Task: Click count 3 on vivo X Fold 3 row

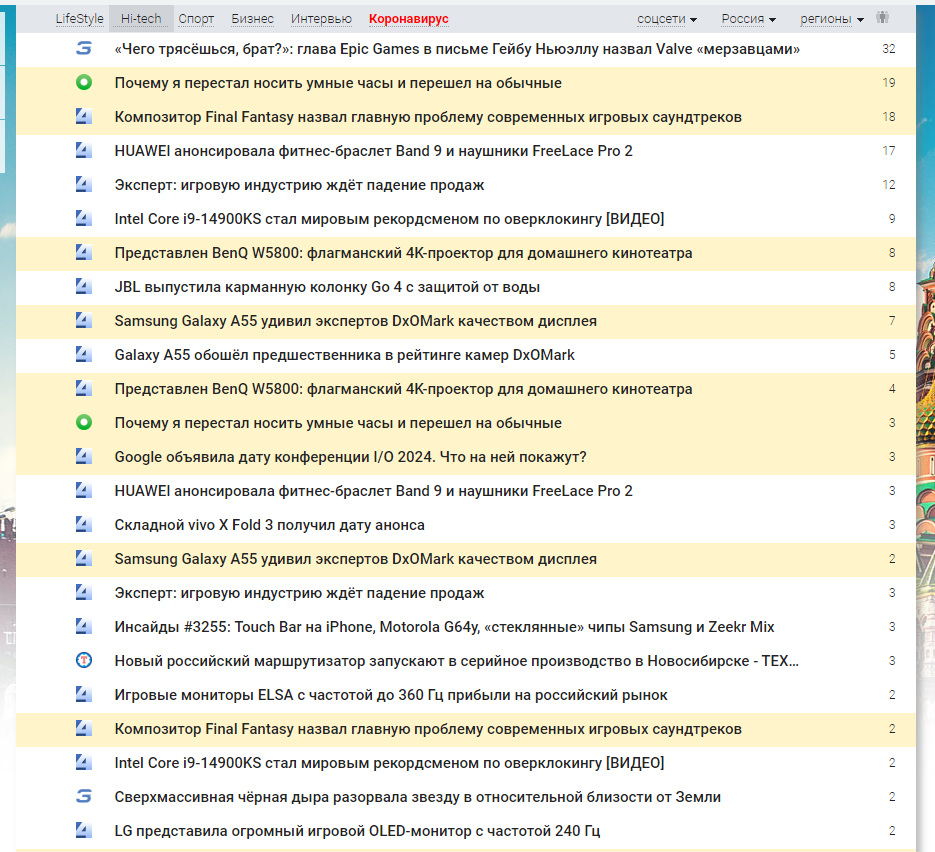Action: coord(892,525)
